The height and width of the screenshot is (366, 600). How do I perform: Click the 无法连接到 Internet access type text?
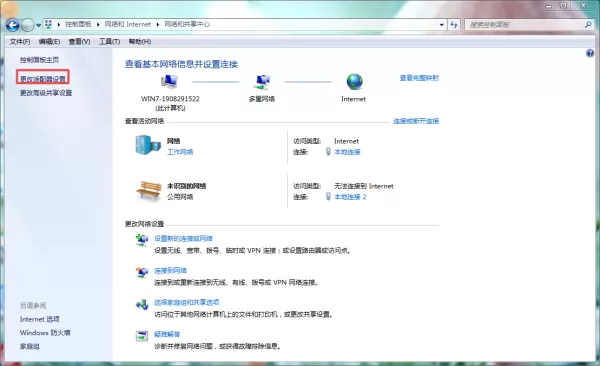point(364,186)
